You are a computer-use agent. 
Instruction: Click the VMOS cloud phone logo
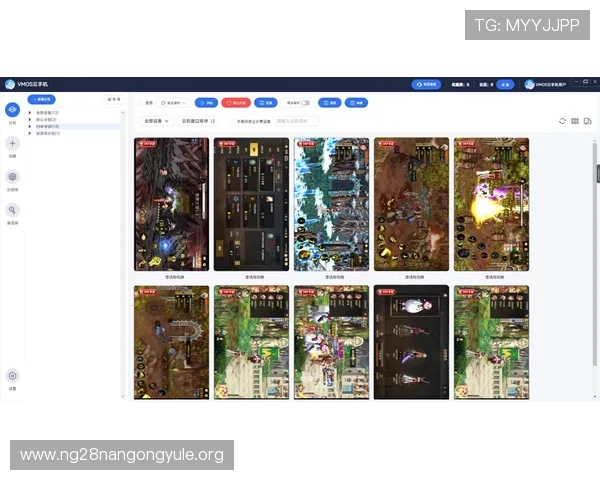click(10, 84)
